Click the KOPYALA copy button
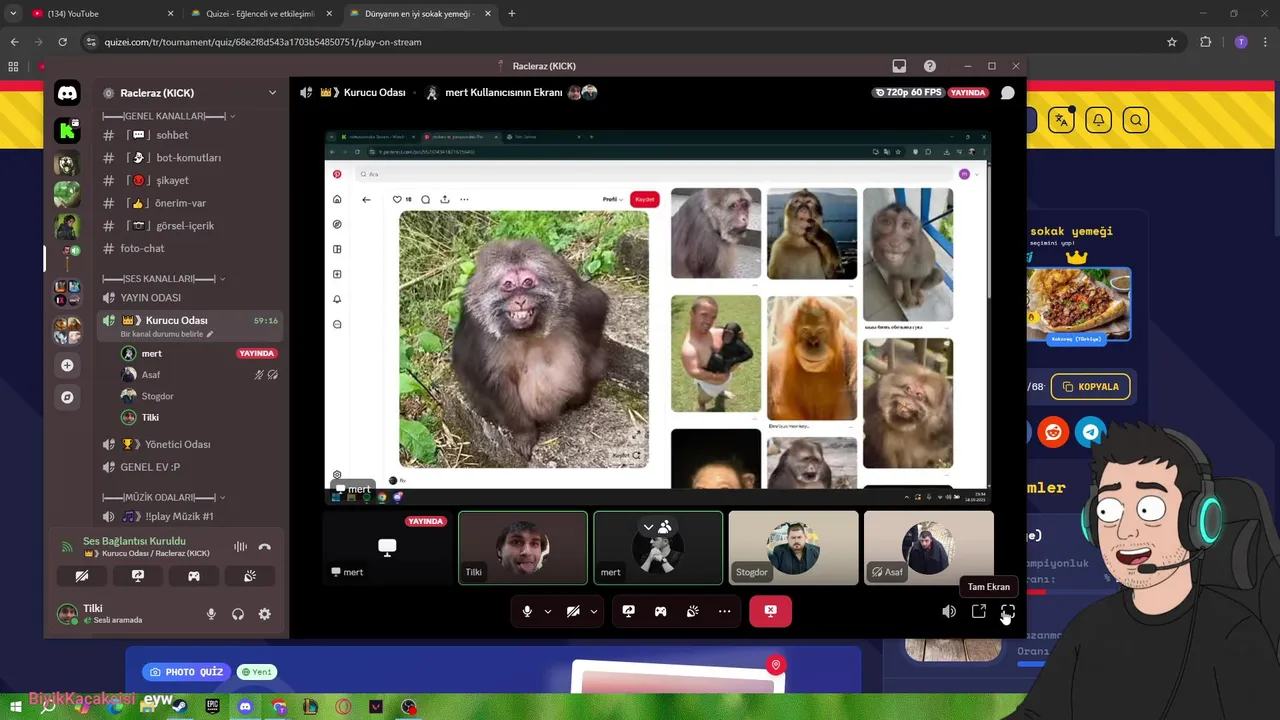 pos(1092,386)
